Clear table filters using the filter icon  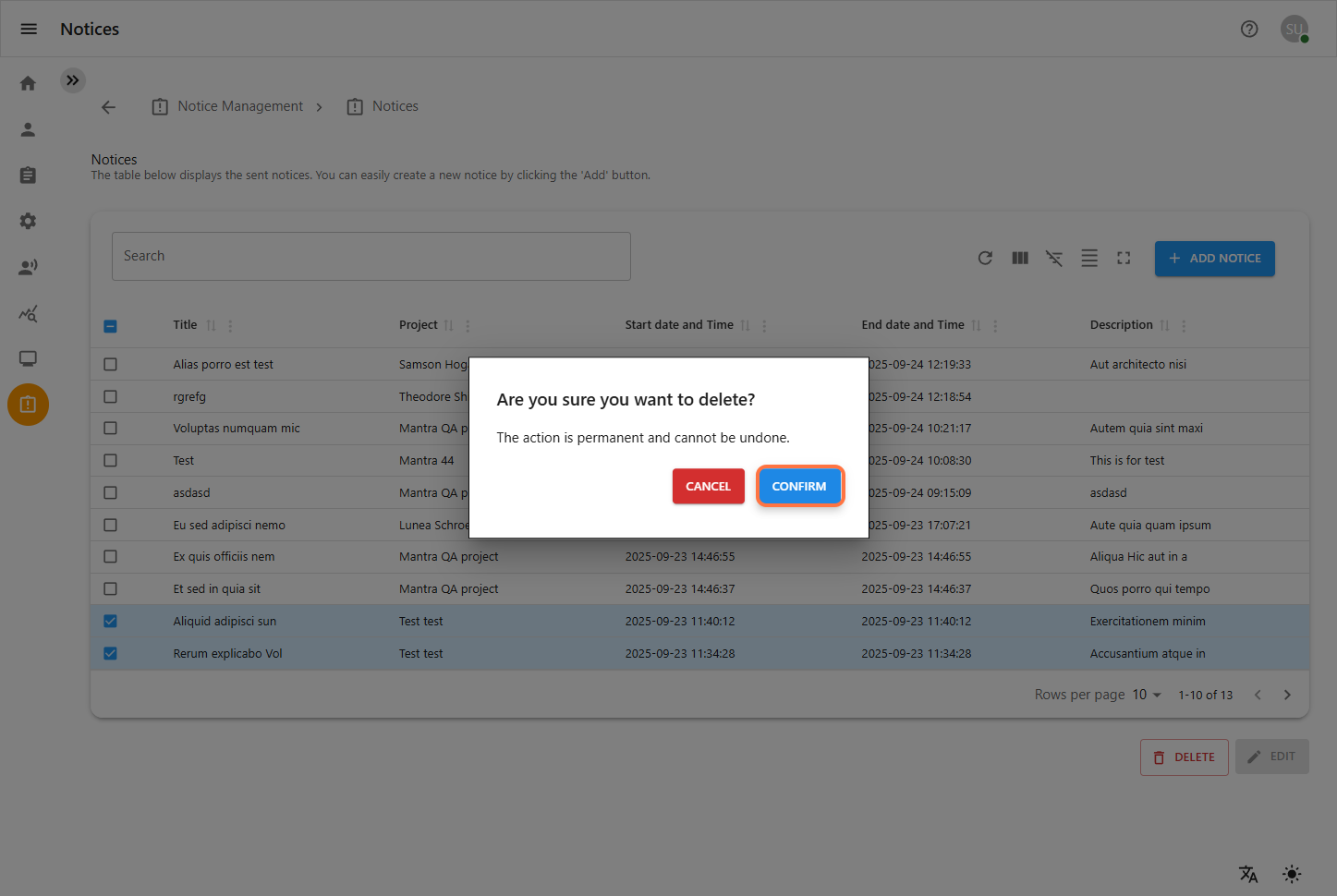click(x=1053, y=258)
